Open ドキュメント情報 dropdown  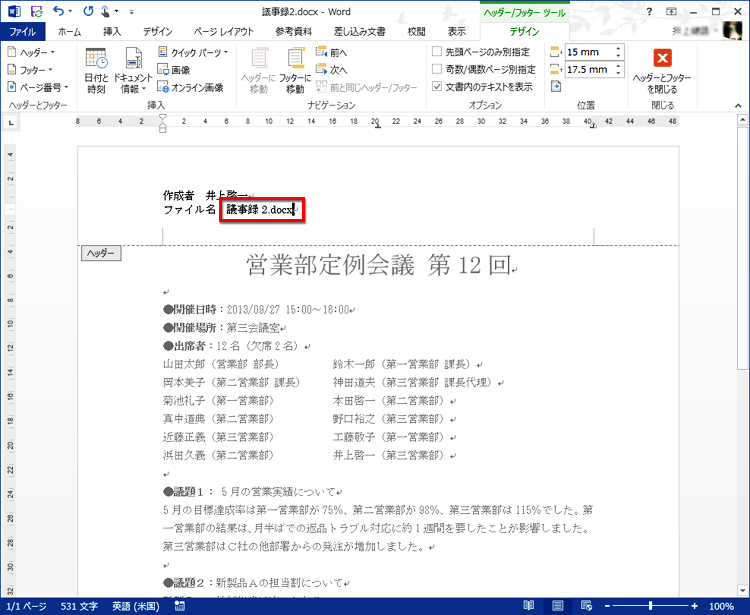tap(133, 70)
